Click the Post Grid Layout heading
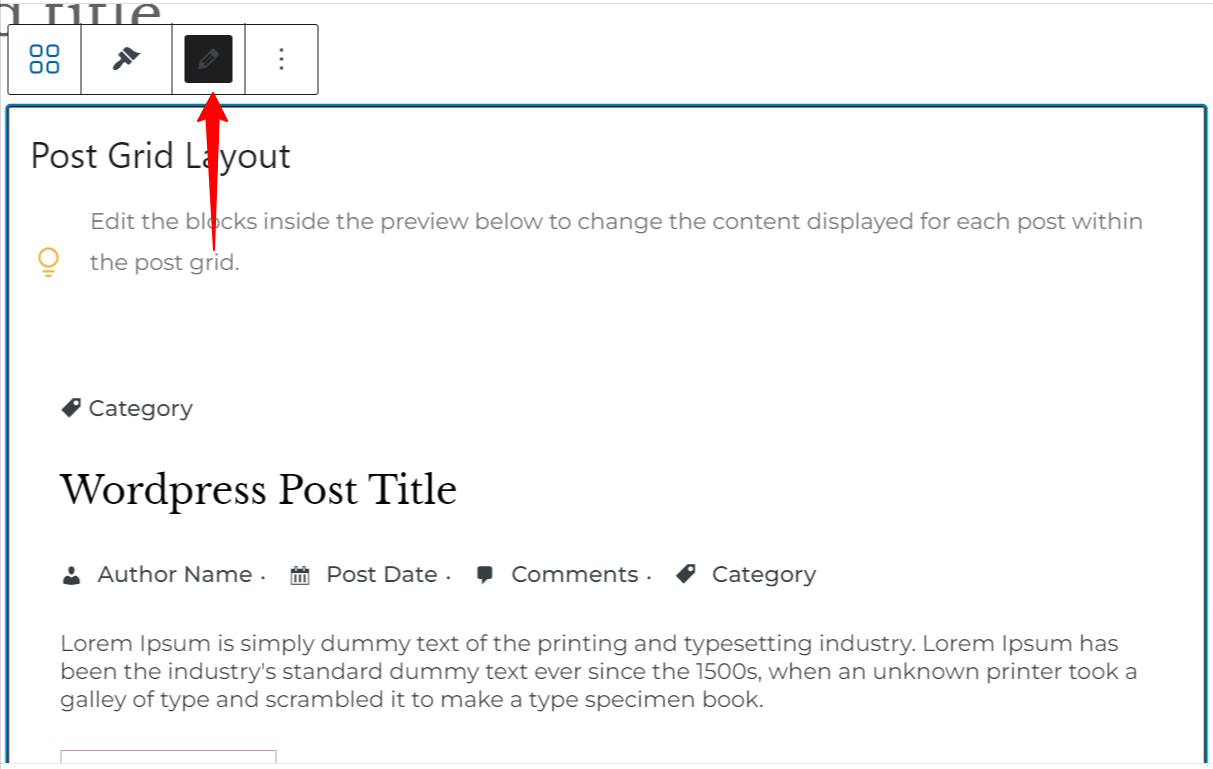1213x769 pixels. (x=160, y=156)
